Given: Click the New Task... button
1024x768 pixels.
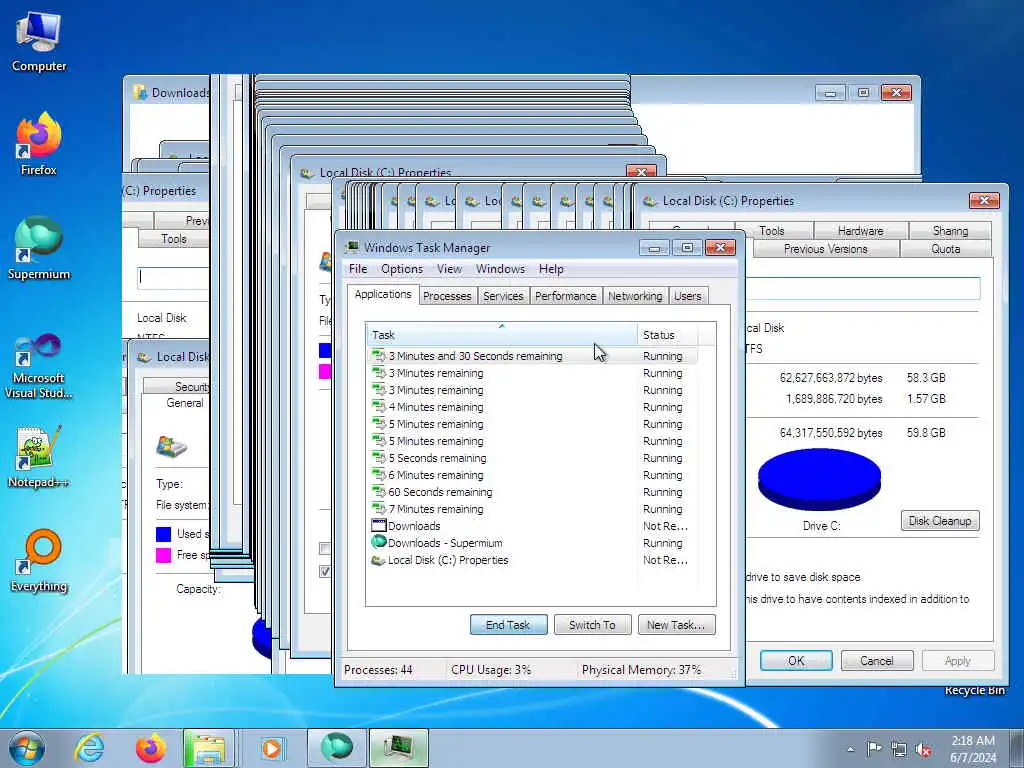Looking at the screenshot, I should click(676, 625).
